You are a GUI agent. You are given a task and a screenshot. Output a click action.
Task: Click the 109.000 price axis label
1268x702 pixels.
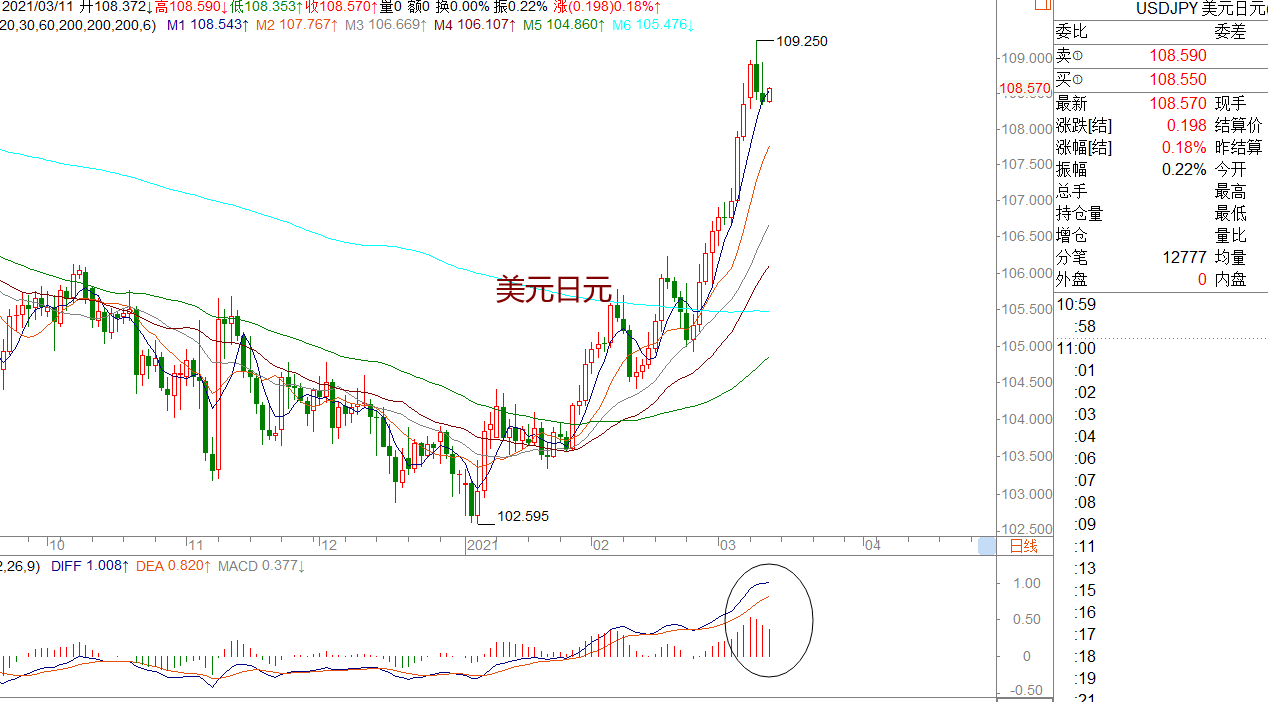coord(1025,57)
